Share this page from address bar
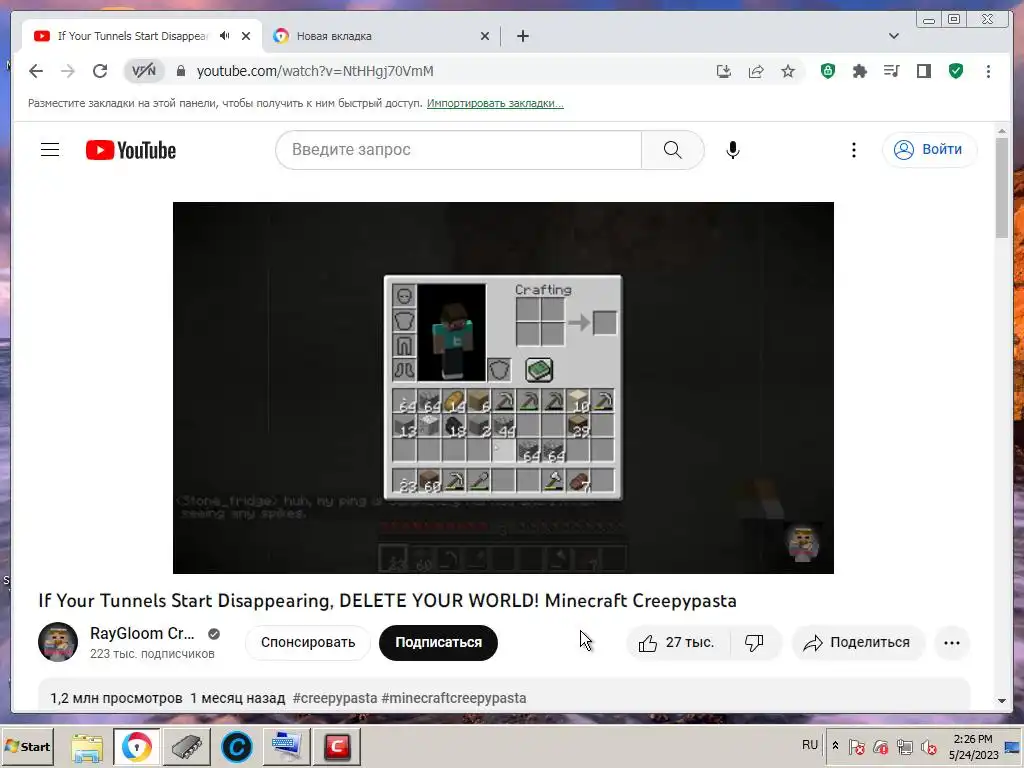Image resolution: width=1024 pixels, height=768 pixels. tap(756, 71)
